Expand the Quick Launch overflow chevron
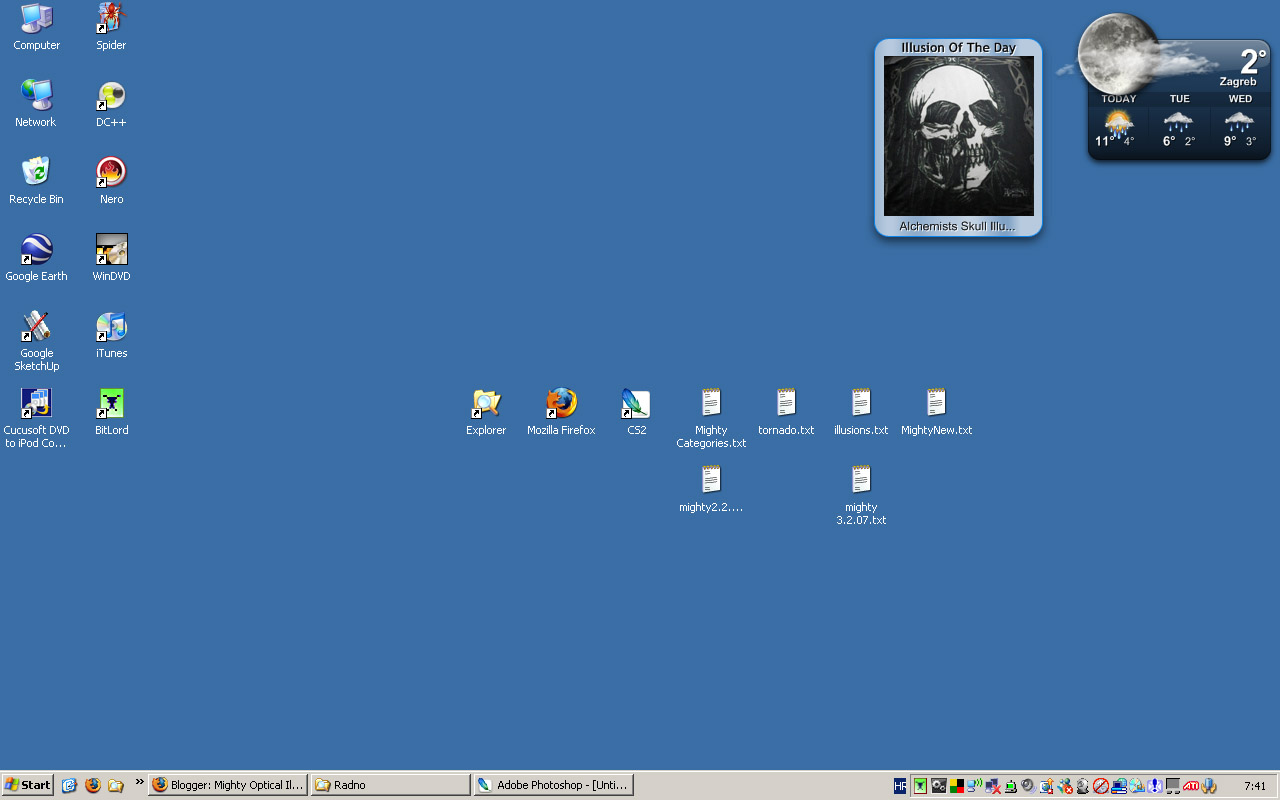The height and width of the screenshot is (800, 1280). pyautogui.click(x=140, y=782)
